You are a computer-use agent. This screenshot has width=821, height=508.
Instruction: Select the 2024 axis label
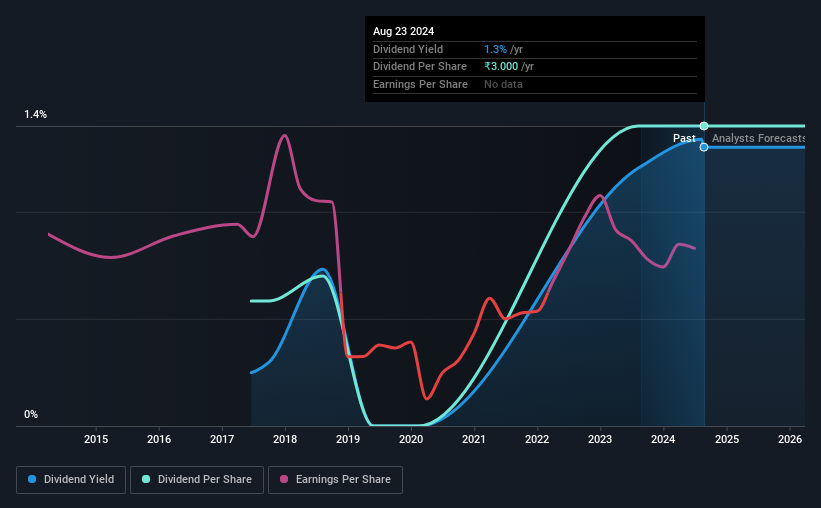point(663,439)
